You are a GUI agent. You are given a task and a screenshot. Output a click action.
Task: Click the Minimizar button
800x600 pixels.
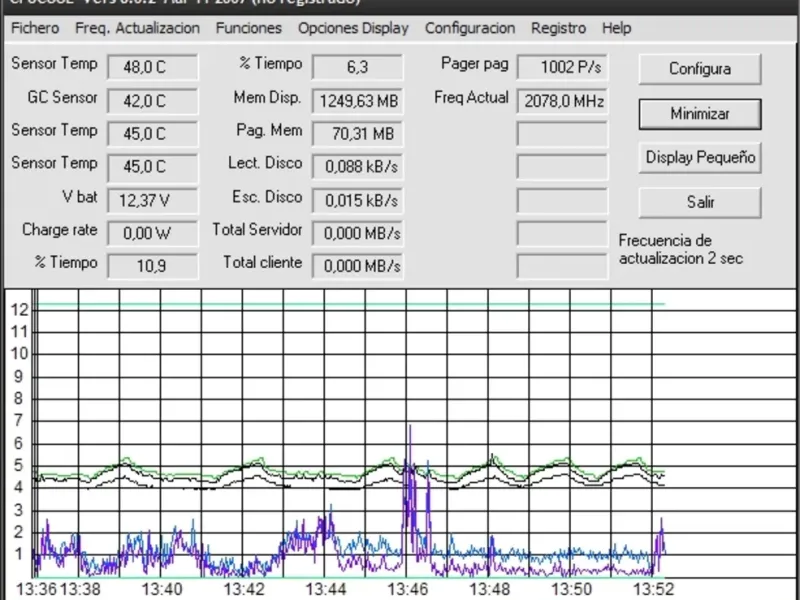[x=700, y=114]
